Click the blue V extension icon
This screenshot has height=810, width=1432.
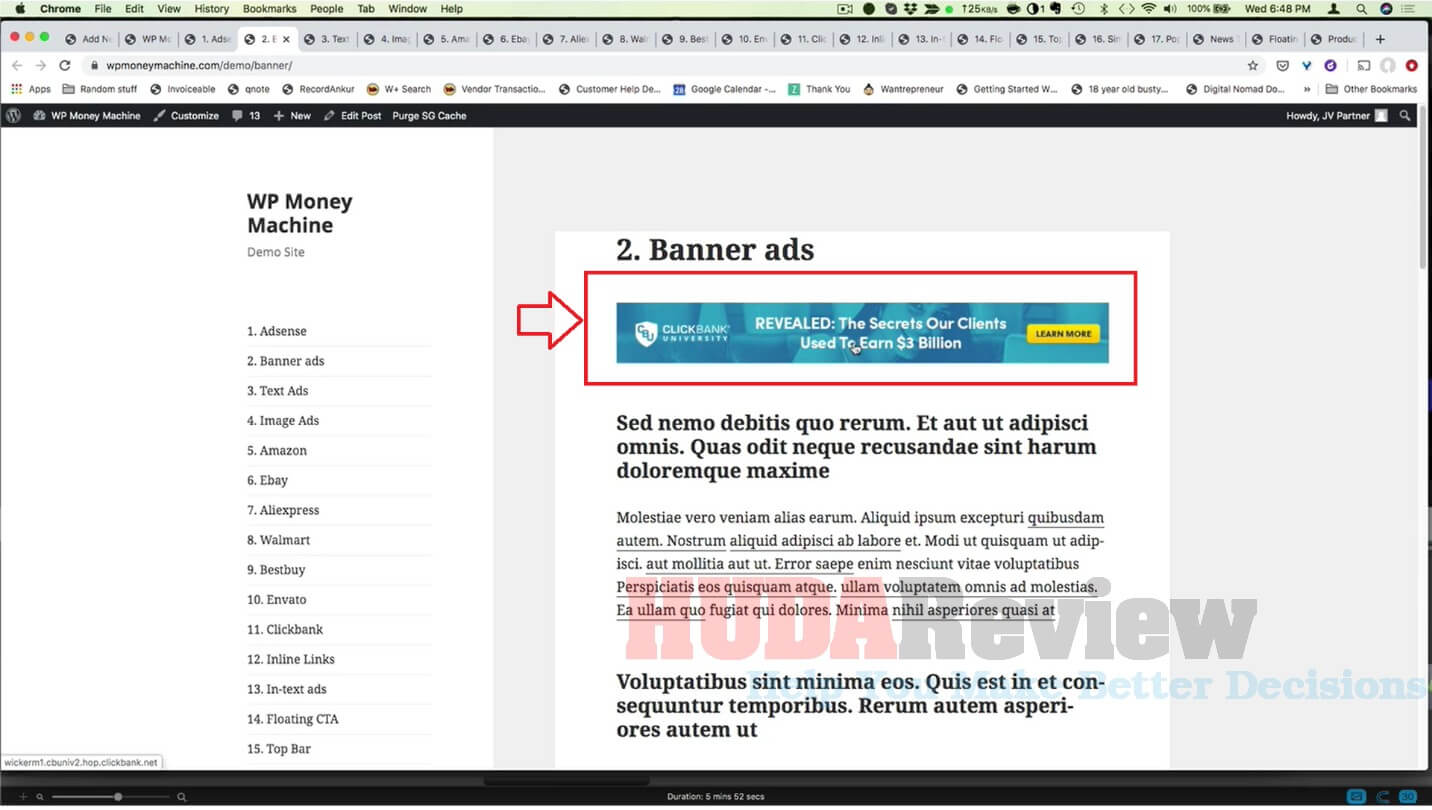pos(1306,65)
